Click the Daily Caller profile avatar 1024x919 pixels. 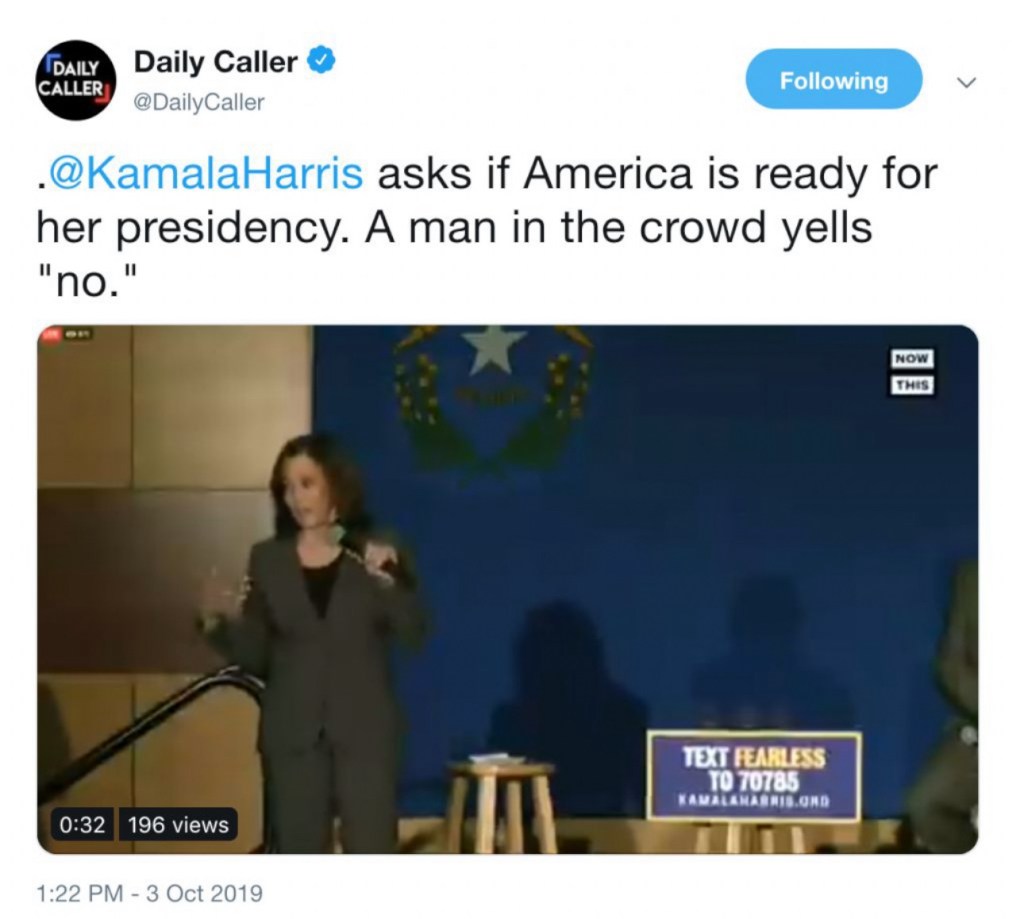pyautogui.click(x=76, y=80)
